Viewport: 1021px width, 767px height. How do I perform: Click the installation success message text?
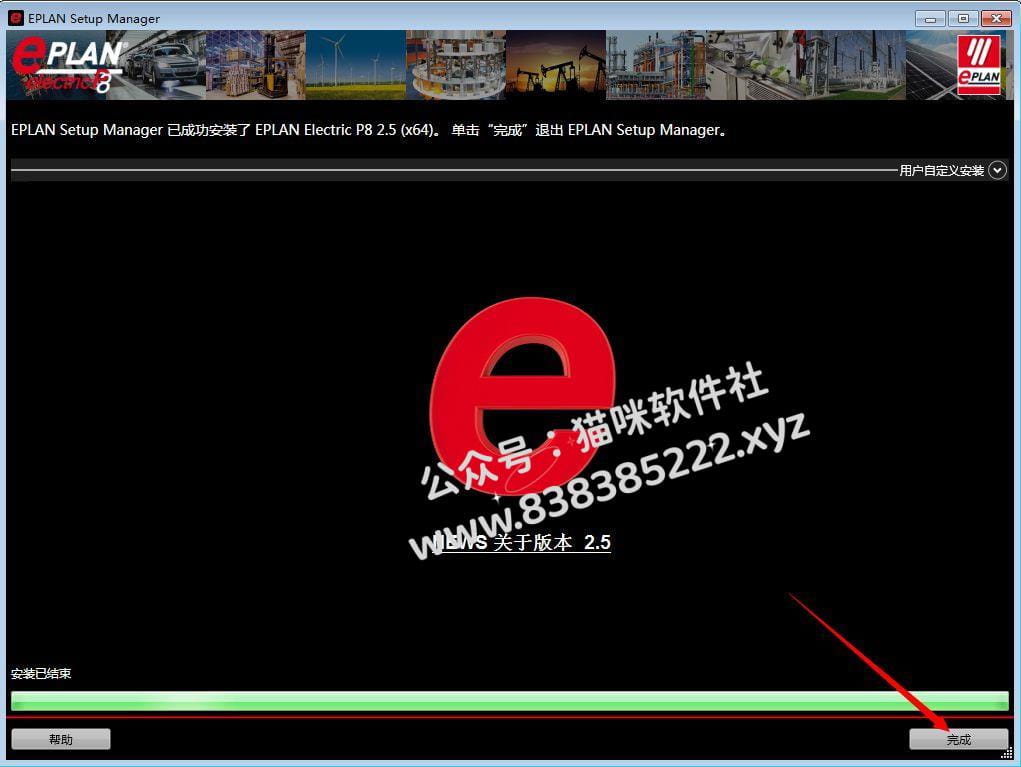369,130
